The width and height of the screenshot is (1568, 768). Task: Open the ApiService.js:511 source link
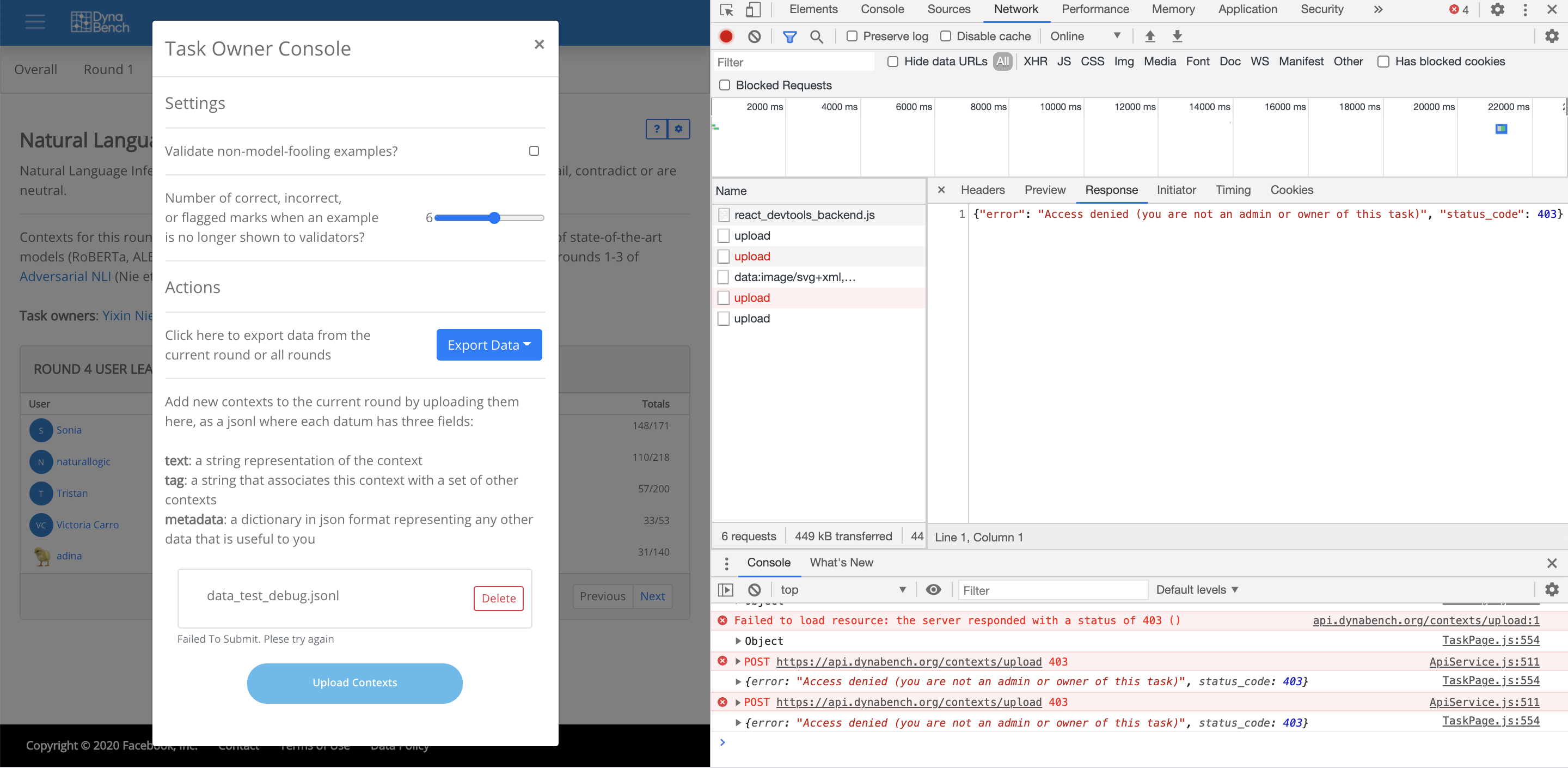1485,662
